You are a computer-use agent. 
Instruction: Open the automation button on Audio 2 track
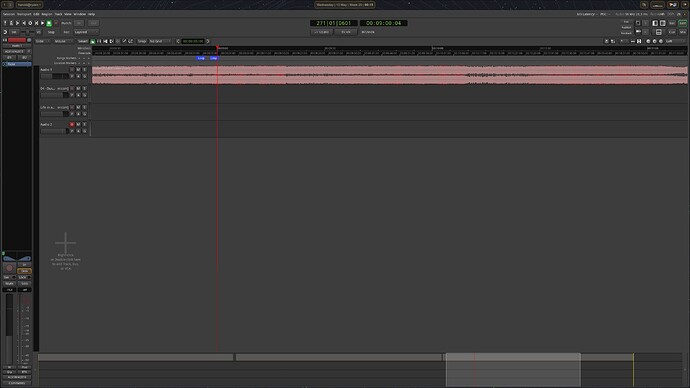click(78, 131)
